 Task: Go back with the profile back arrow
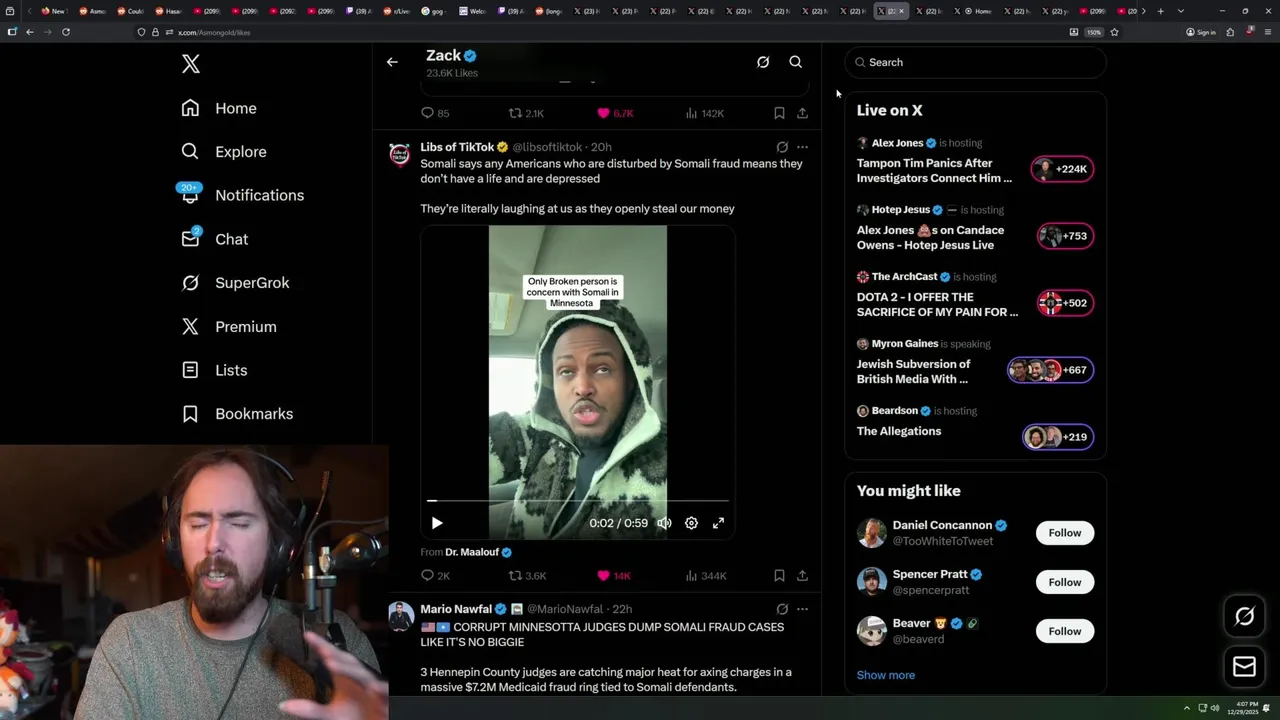(392, 62)
